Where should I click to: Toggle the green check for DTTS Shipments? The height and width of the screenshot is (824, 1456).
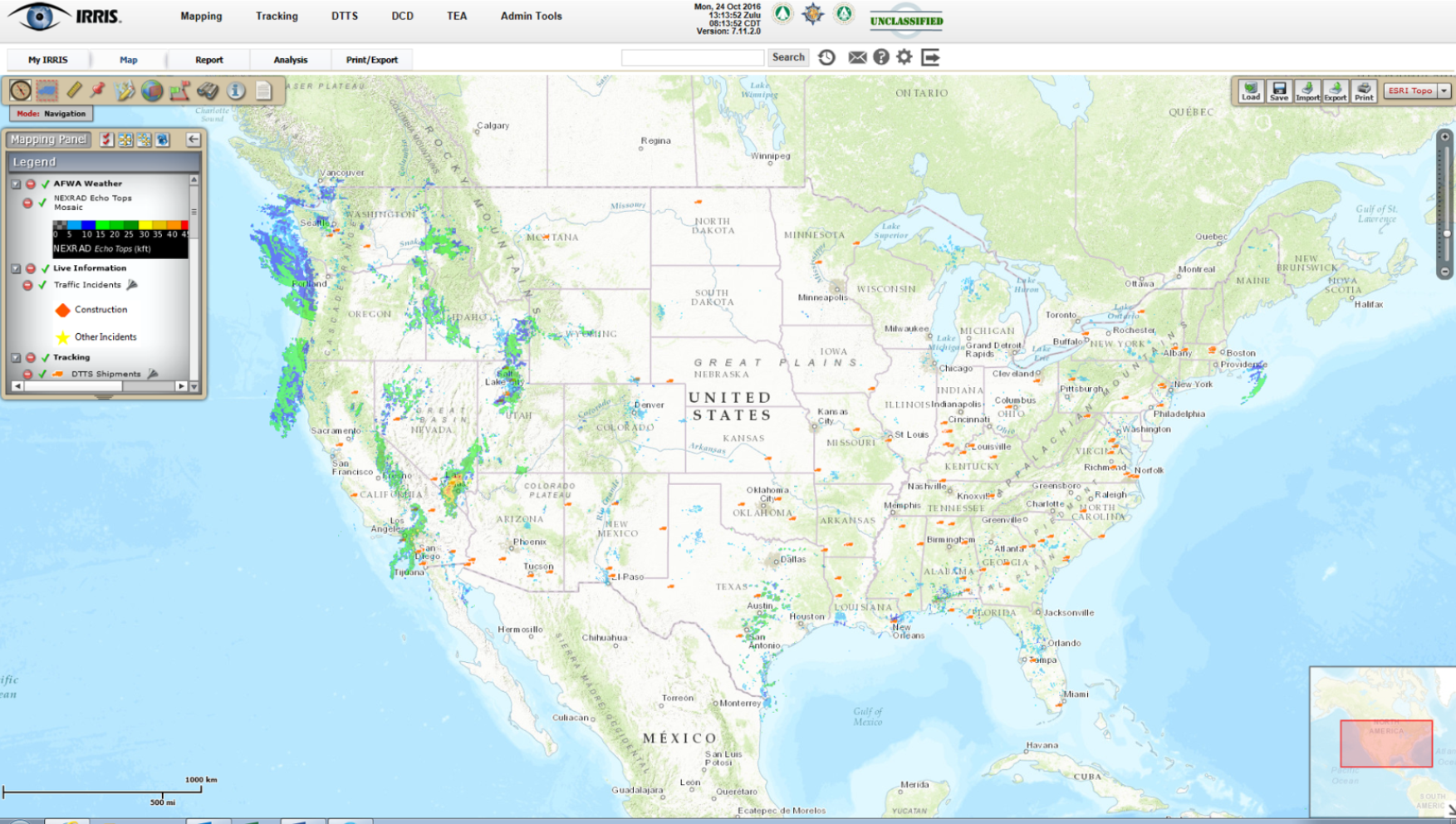42,374
